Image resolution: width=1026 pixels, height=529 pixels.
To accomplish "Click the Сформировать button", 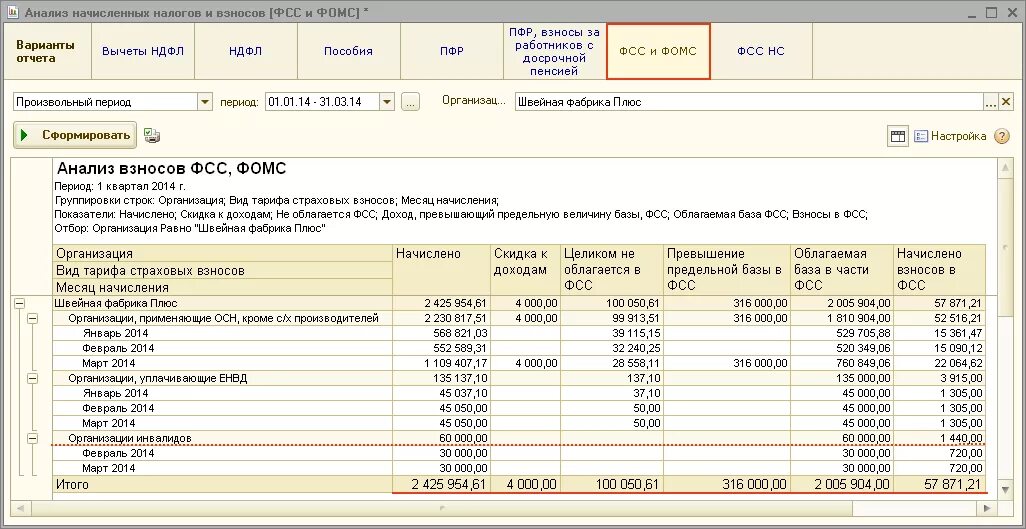I will coord(75,136).
